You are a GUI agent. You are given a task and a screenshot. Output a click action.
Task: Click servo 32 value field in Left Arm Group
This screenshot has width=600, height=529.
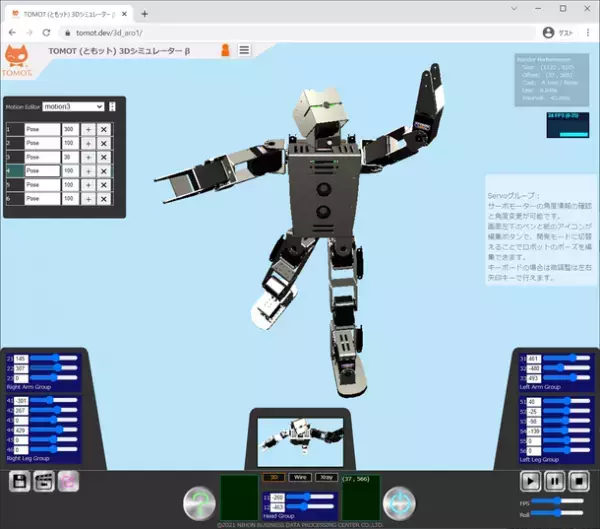tap(534, 369)
